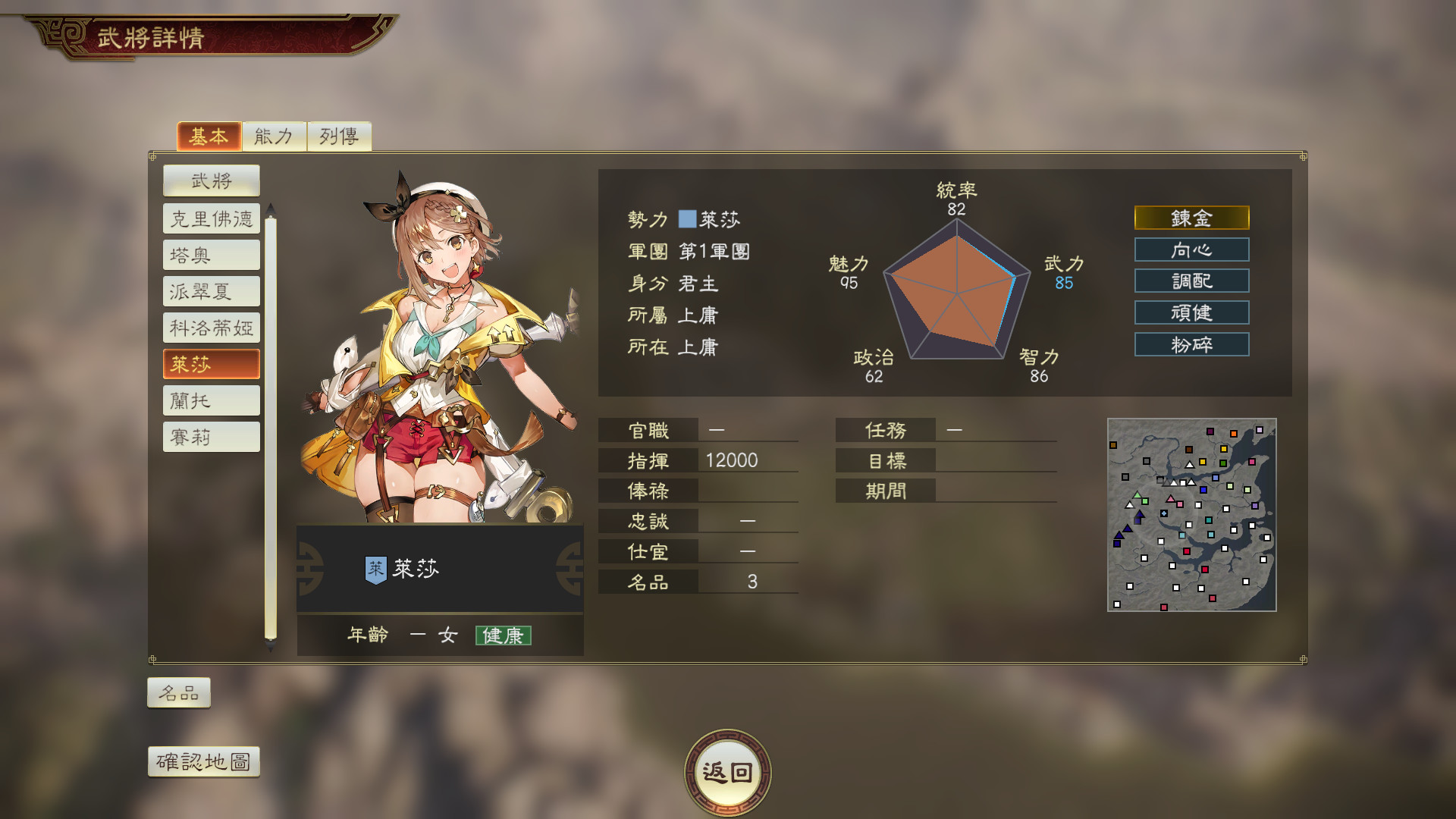Click the officer list scroll down arrow
The image size is (1456, 819).
[x=270, y=647]
